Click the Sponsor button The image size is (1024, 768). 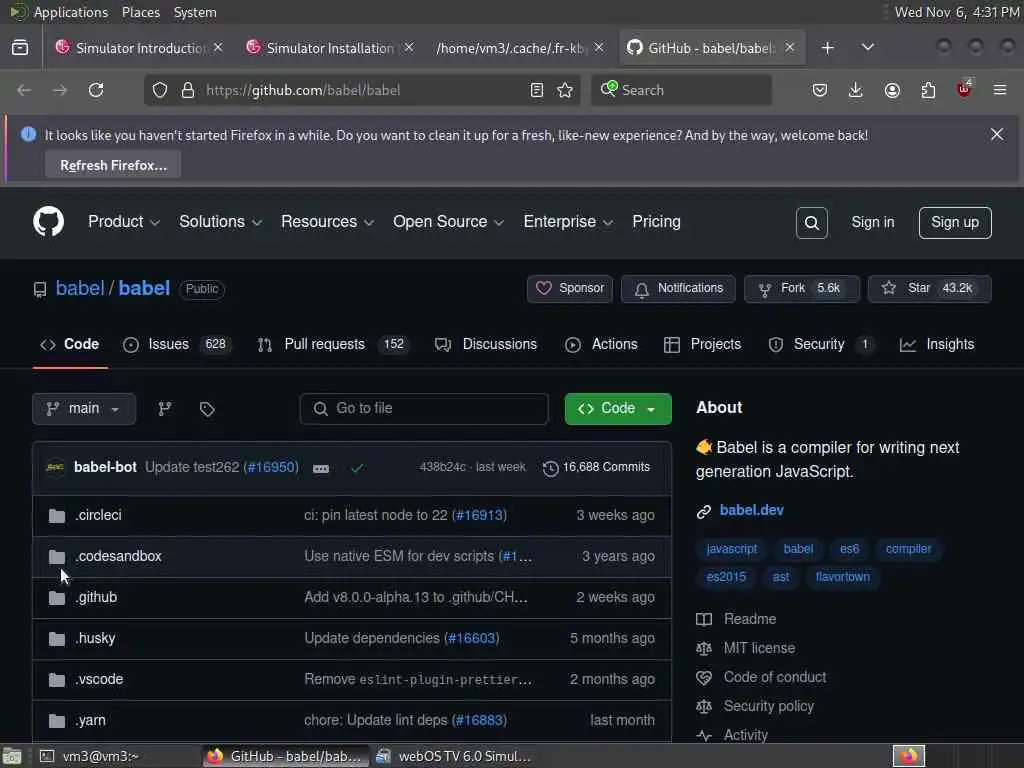click(x=569, y=289)
